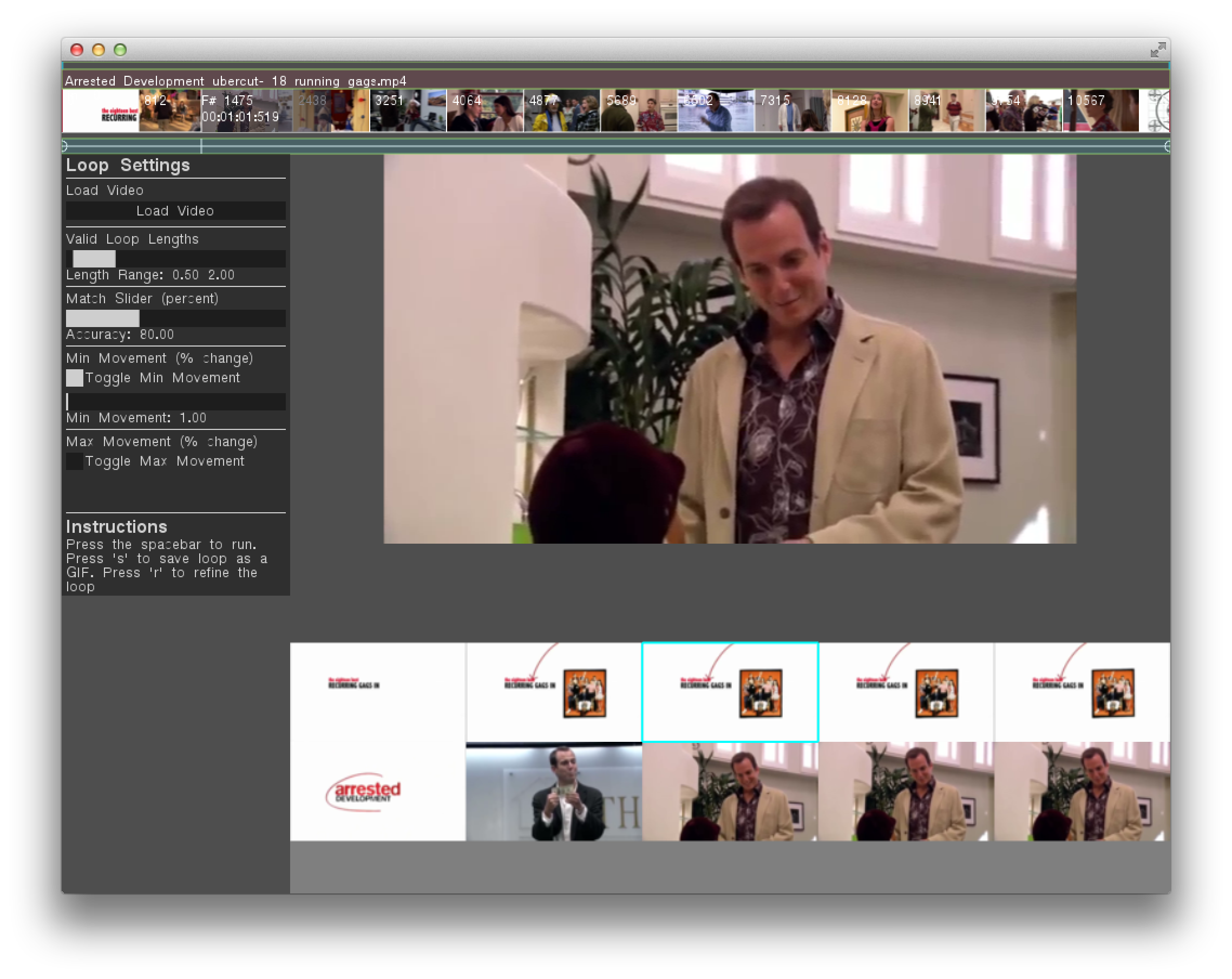The width and height of the screenshot is (1232, 979).
Task: Enable the Toggle Min Movement checkbox
Action: click(x=74, y=378)
